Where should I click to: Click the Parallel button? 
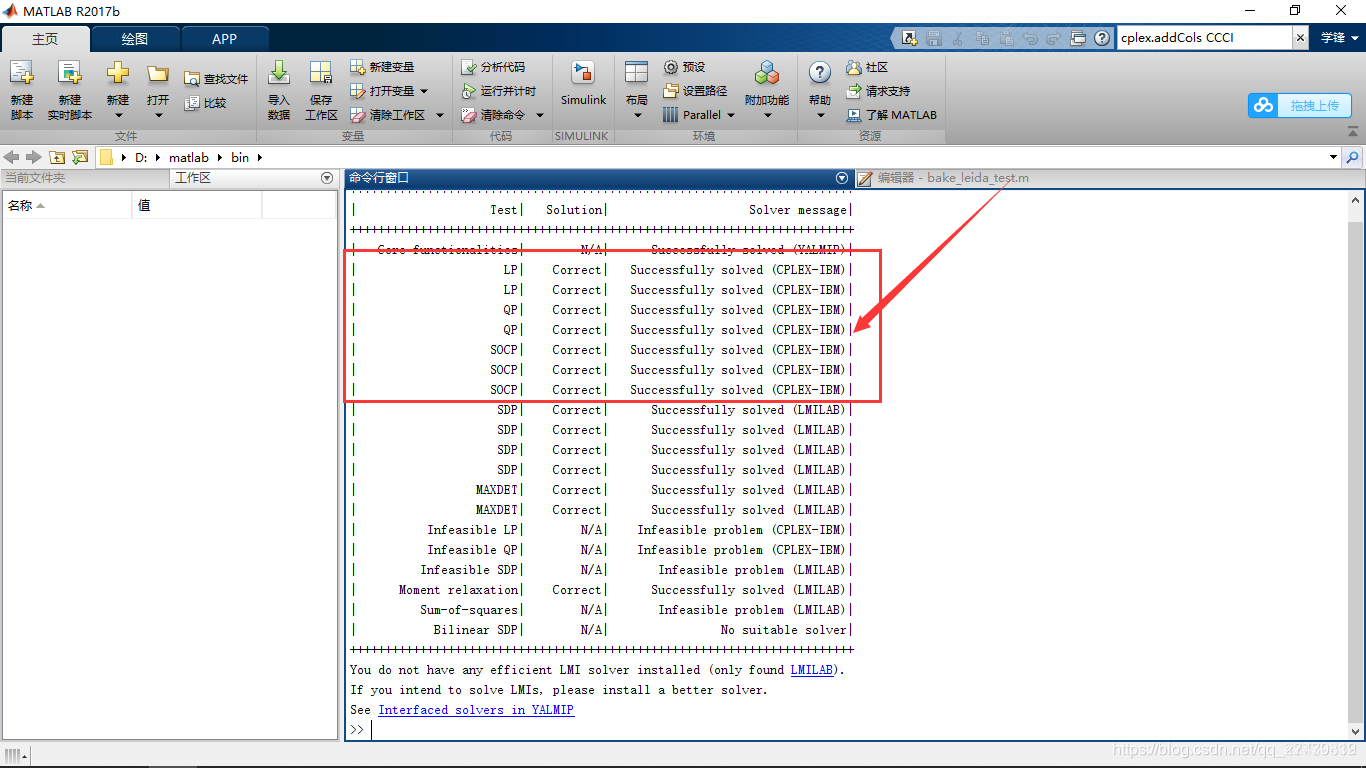(x=692, y=115)
